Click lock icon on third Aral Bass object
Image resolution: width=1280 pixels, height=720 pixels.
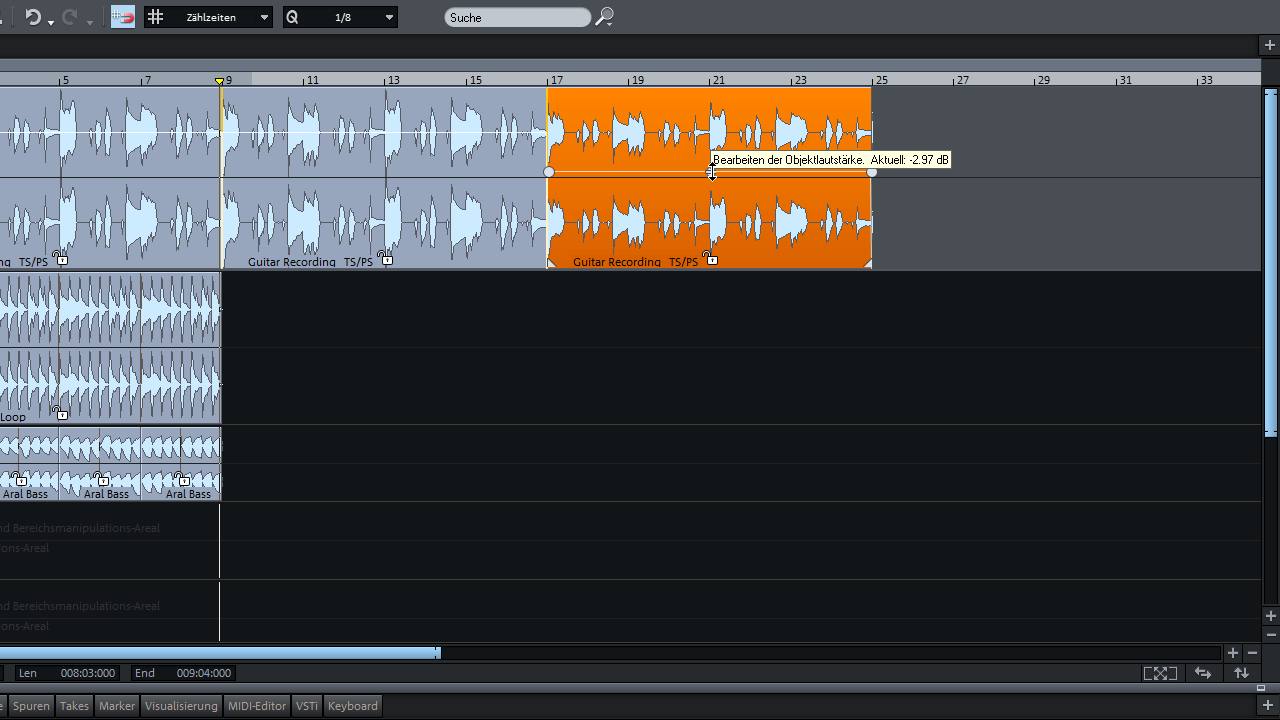[183, 480]
